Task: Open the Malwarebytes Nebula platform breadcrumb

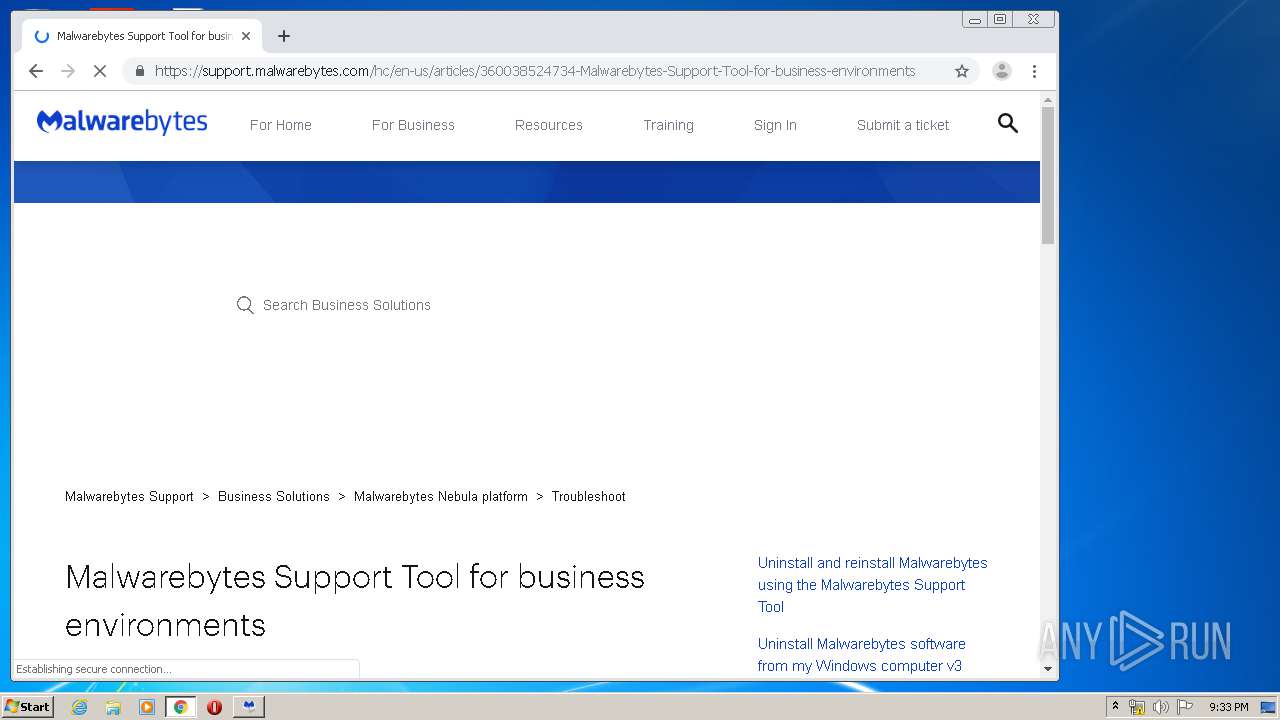Action: (x=441, y=496)
